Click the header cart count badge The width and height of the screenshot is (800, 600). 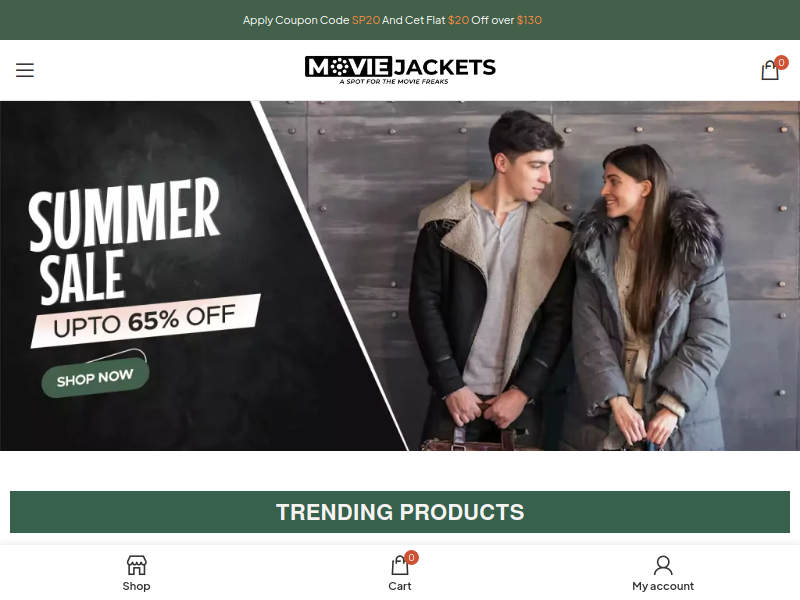click(781, 62)
